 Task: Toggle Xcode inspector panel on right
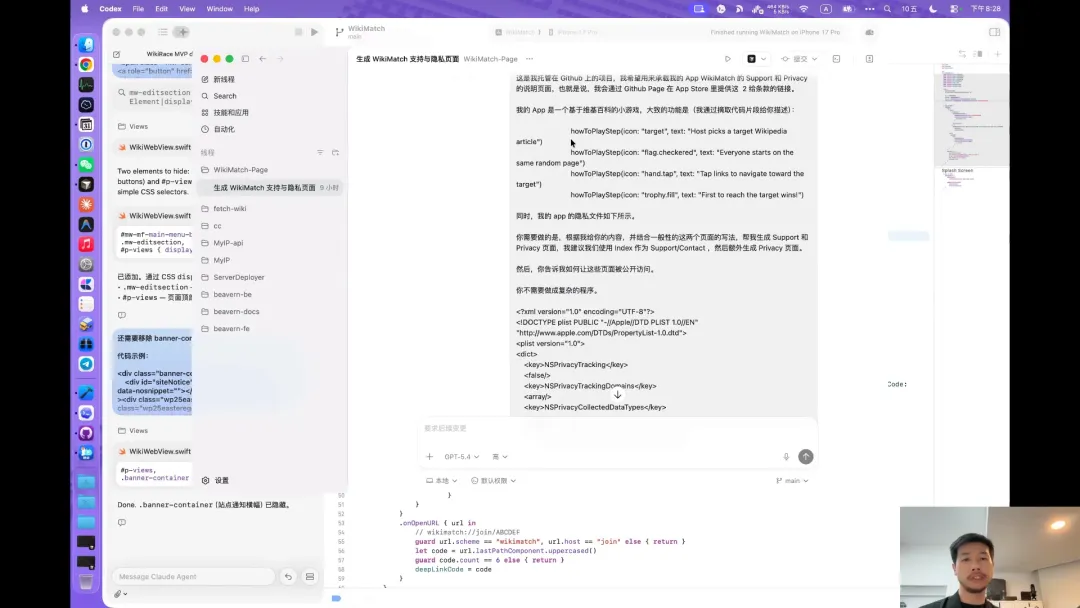(x=995, y=32)
